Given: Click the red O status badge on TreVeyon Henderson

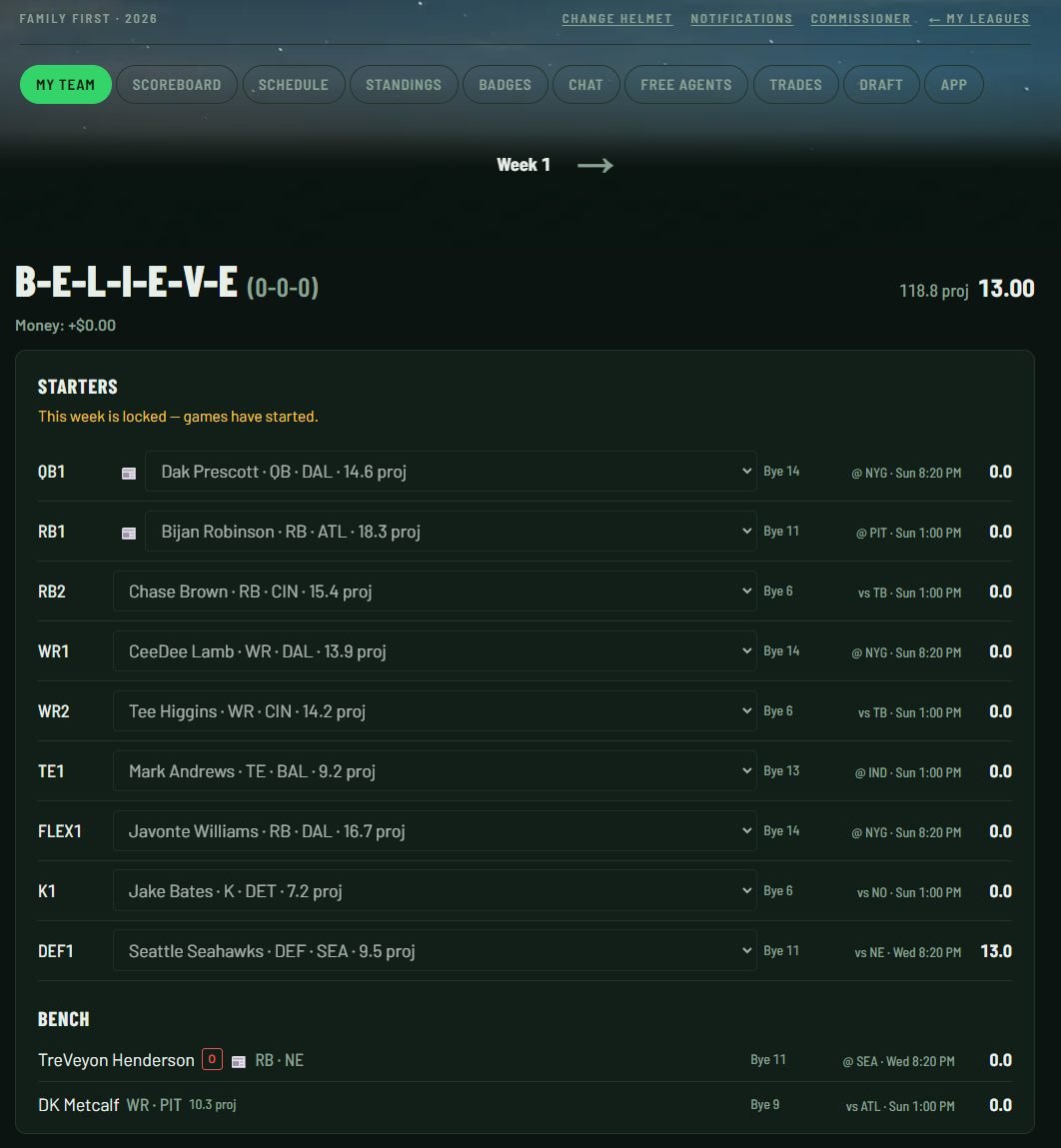Looking at the screenshot, I should 213,1059.
